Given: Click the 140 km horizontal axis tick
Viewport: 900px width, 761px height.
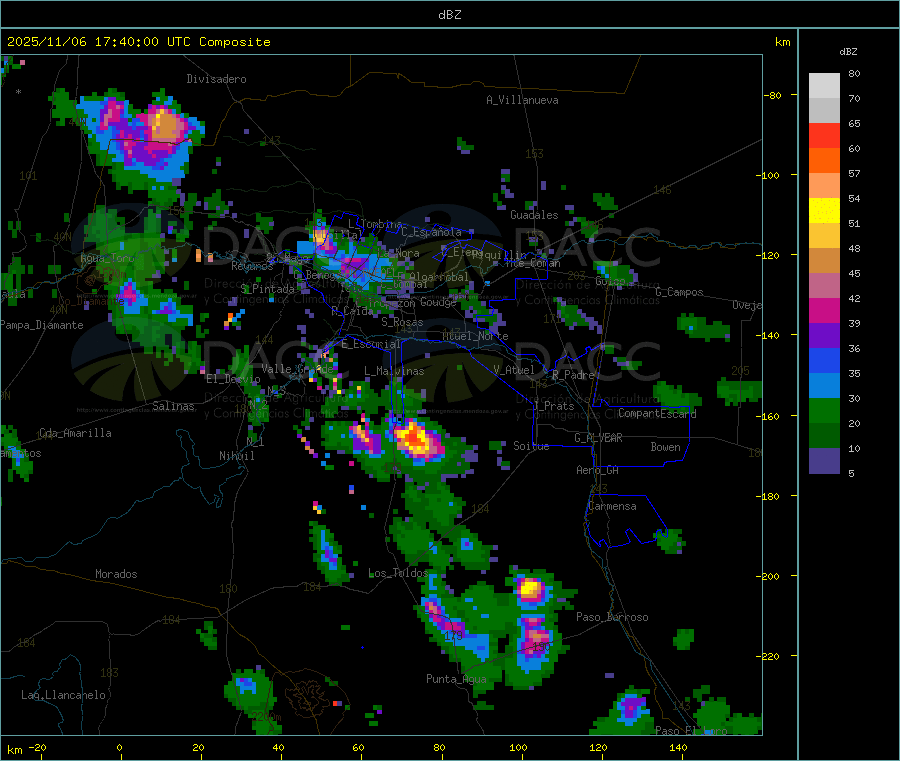Looking at the screenshot, I should click(x=678, y=747).
